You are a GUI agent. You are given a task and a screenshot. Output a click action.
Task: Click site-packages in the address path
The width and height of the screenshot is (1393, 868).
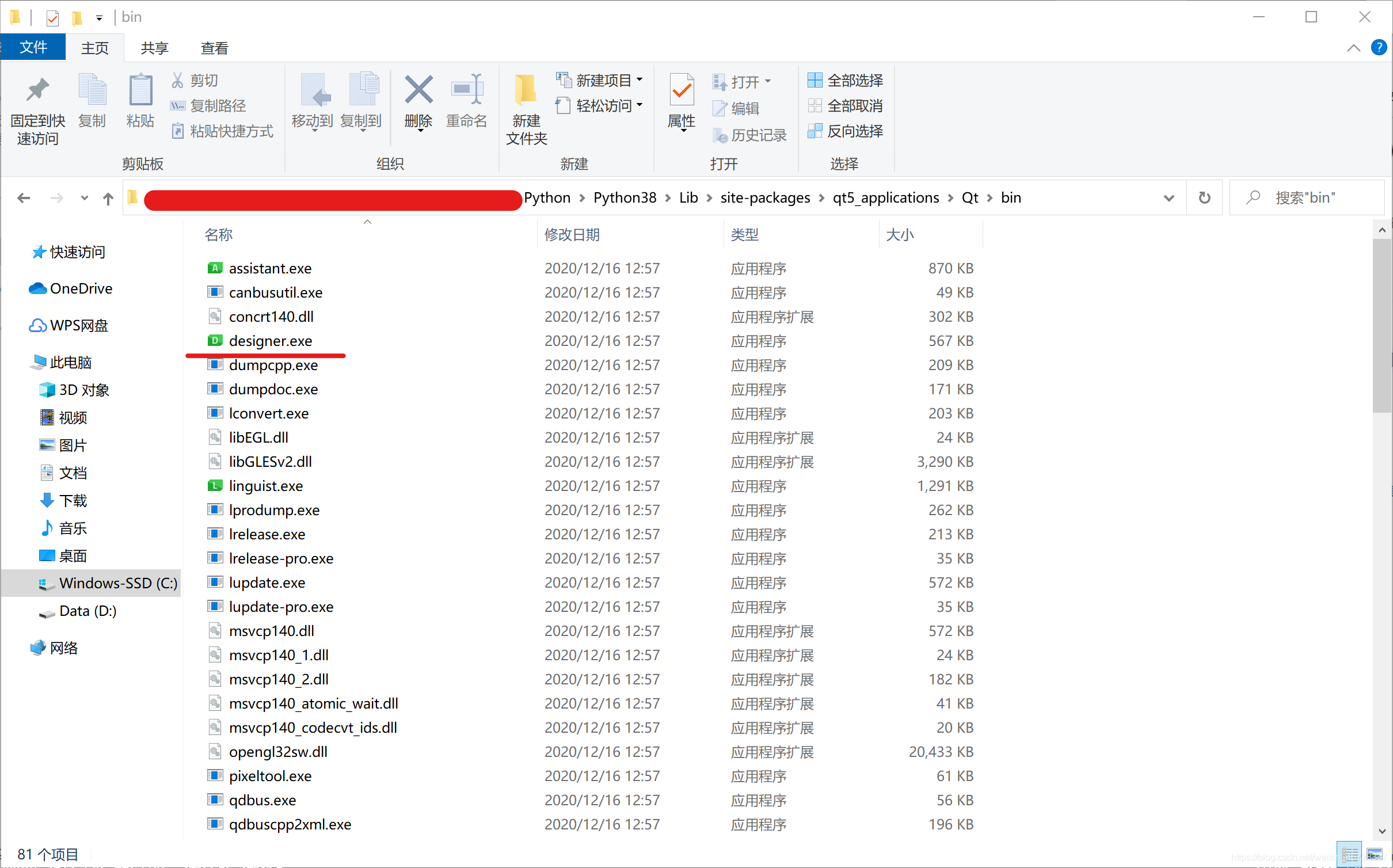pos(765,197)
